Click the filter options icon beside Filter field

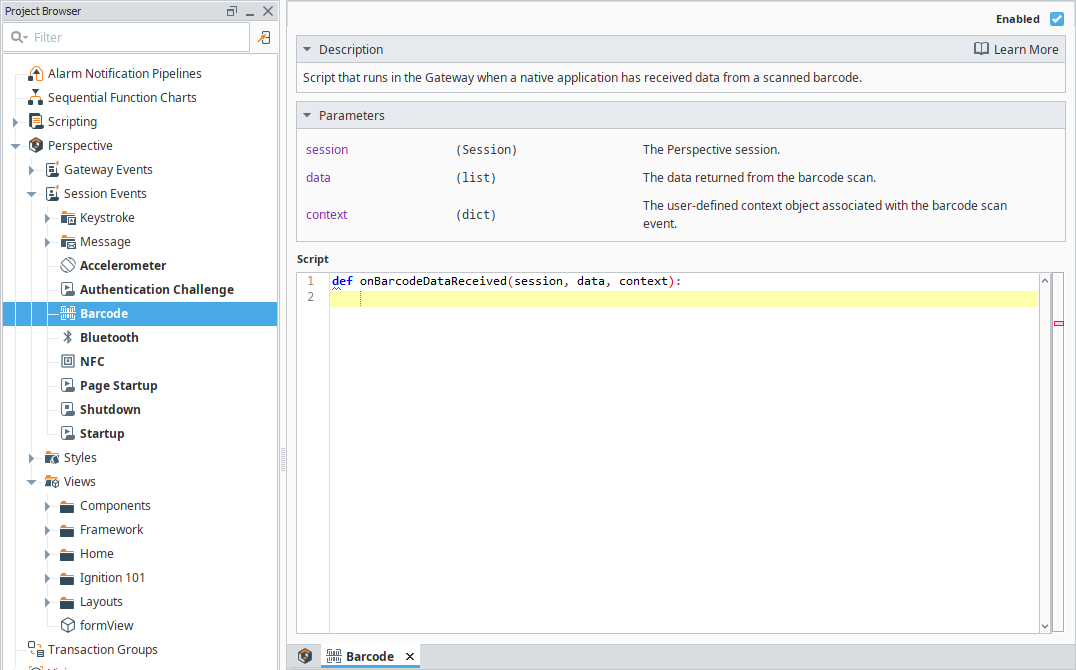pos(264,38)
